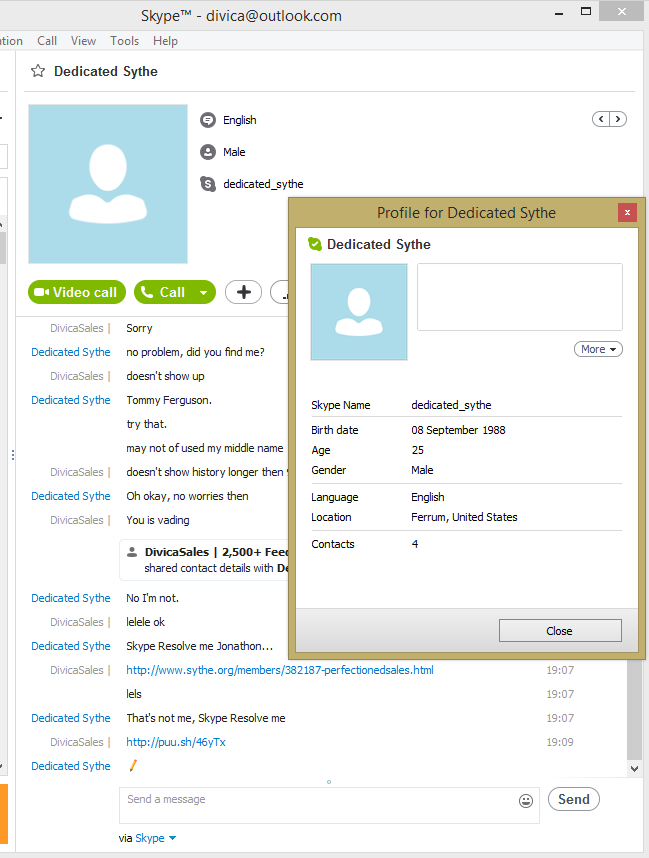Click the Contacts count 4
Screen dimensions: 649x858
pyautogui.click(x=415, y=544)
